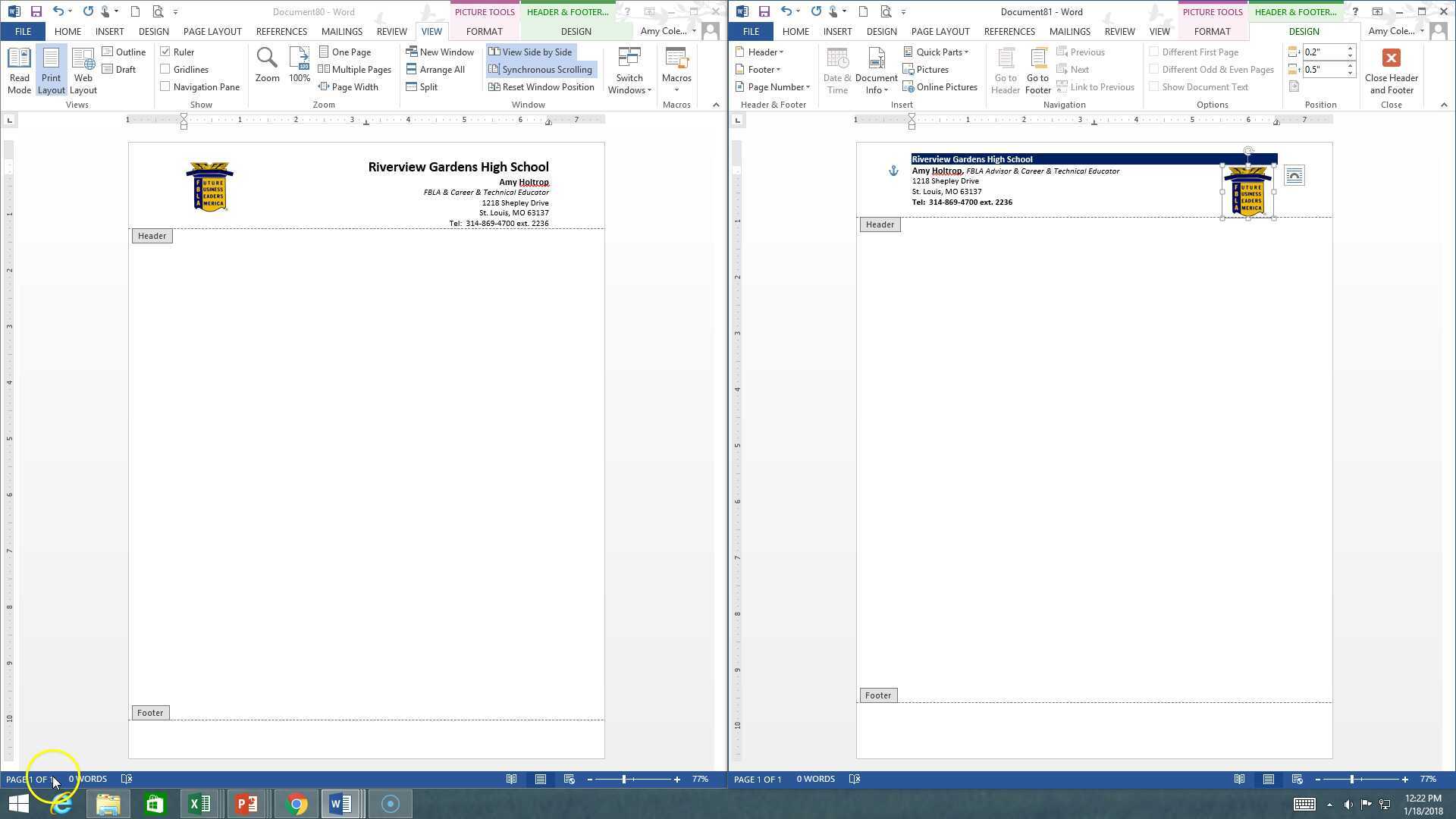
Task: Enable the Gridlines checkbox
Action: point(165,69)
